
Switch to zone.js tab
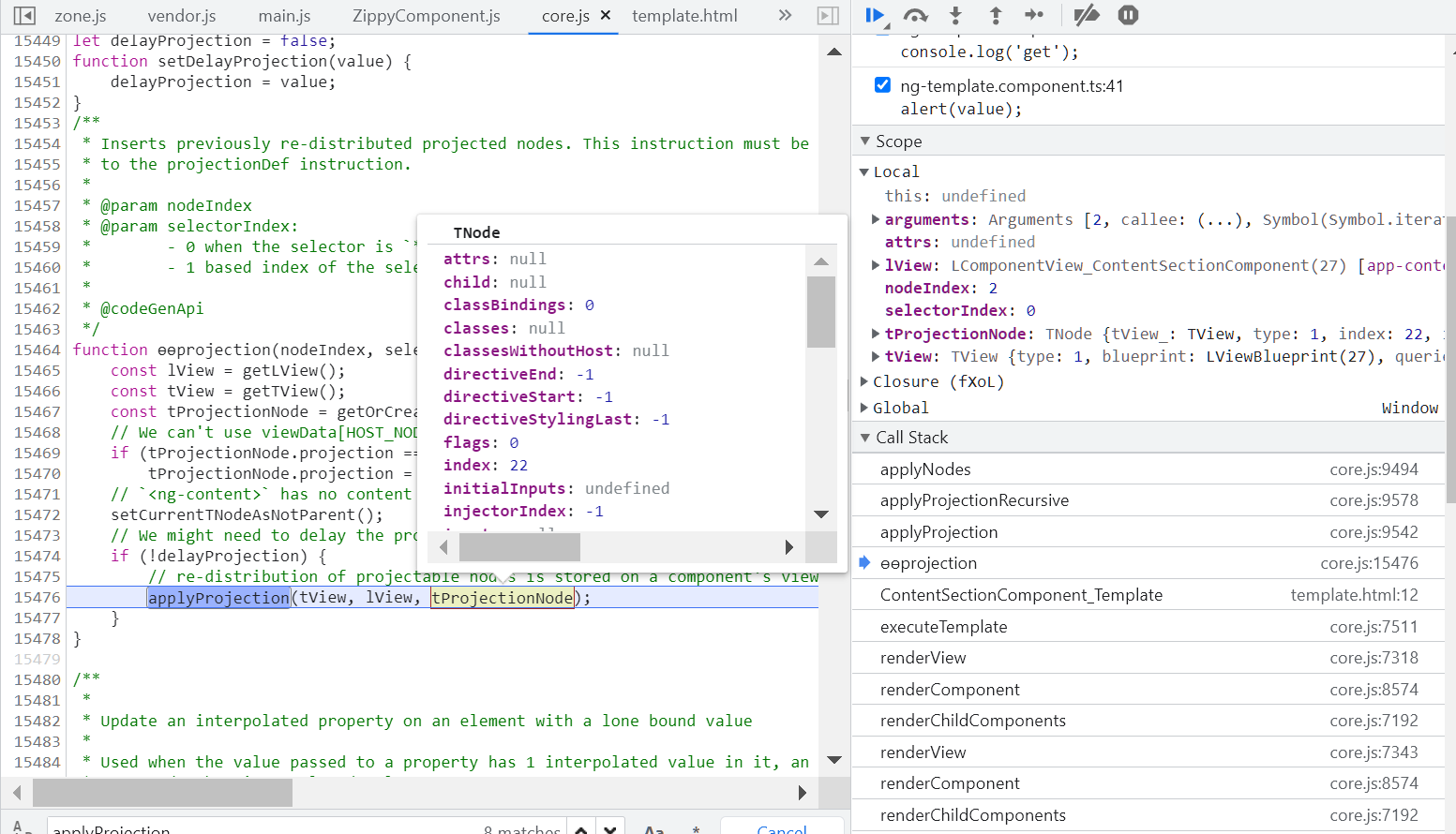(81, 16)
